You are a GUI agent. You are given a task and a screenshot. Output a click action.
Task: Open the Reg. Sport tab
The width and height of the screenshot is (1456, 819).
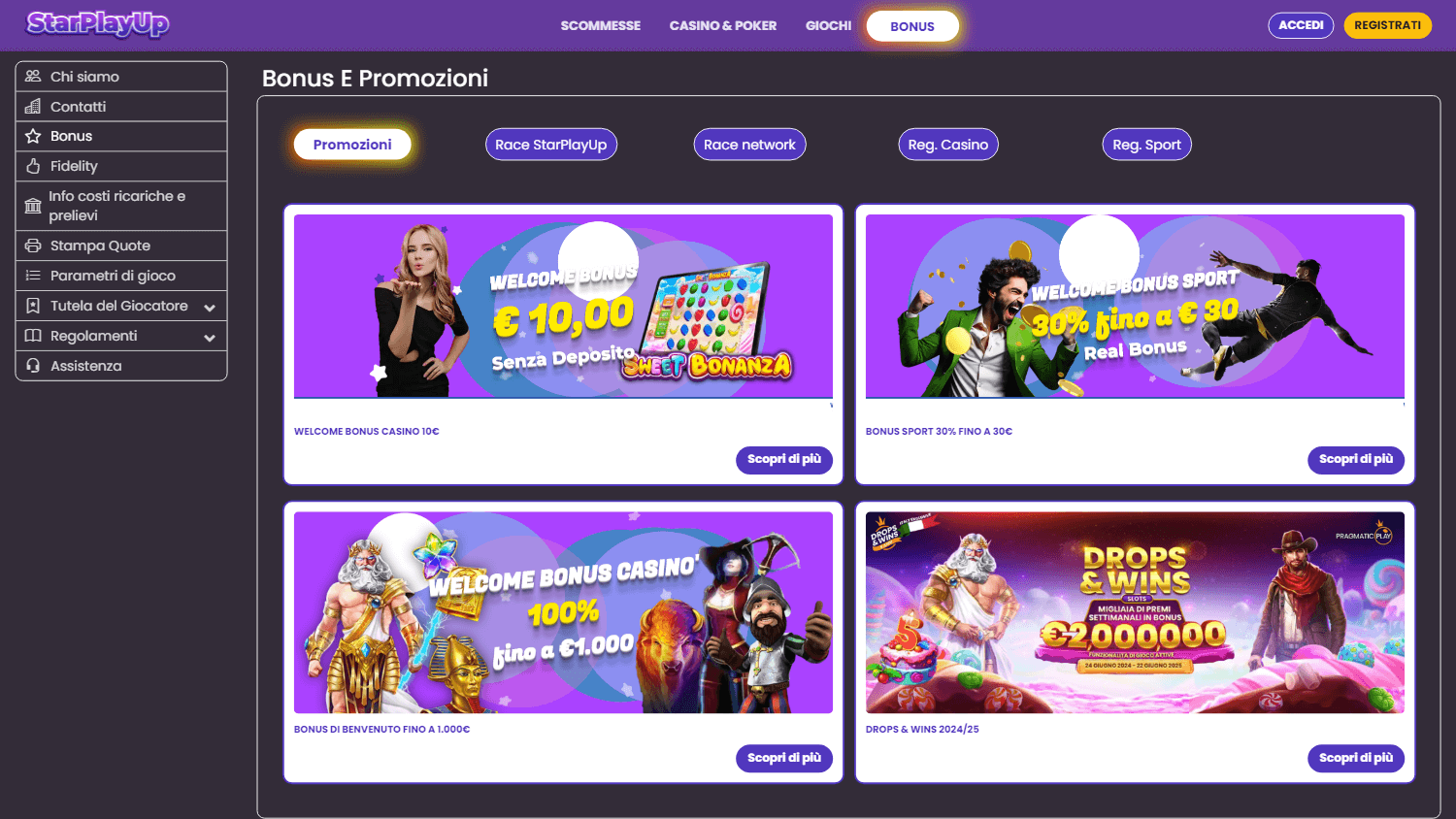tap(1146, 145)
